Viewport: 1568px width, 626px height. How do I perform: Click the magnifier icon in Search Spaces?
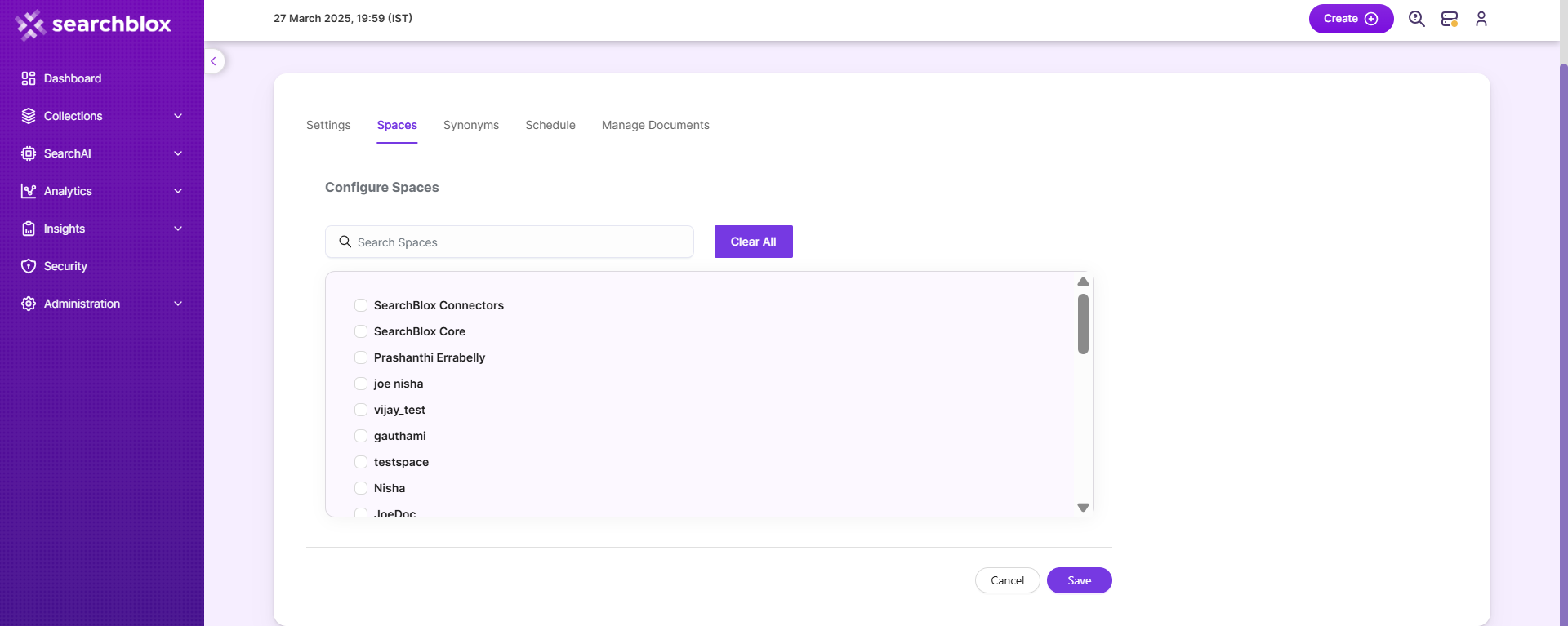[x=345, y=242]
